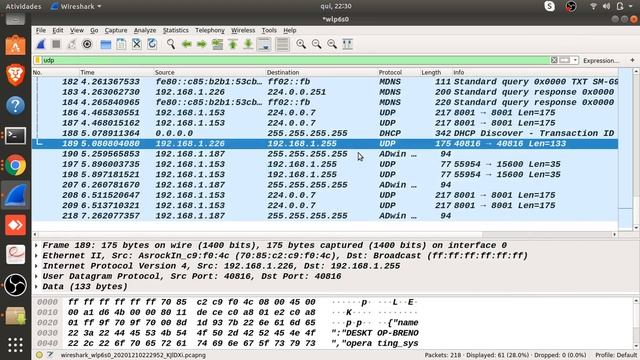Viewport: 640px width, 360px height.
Task: Open the Terminal from the dock
Action: [16, 136]
